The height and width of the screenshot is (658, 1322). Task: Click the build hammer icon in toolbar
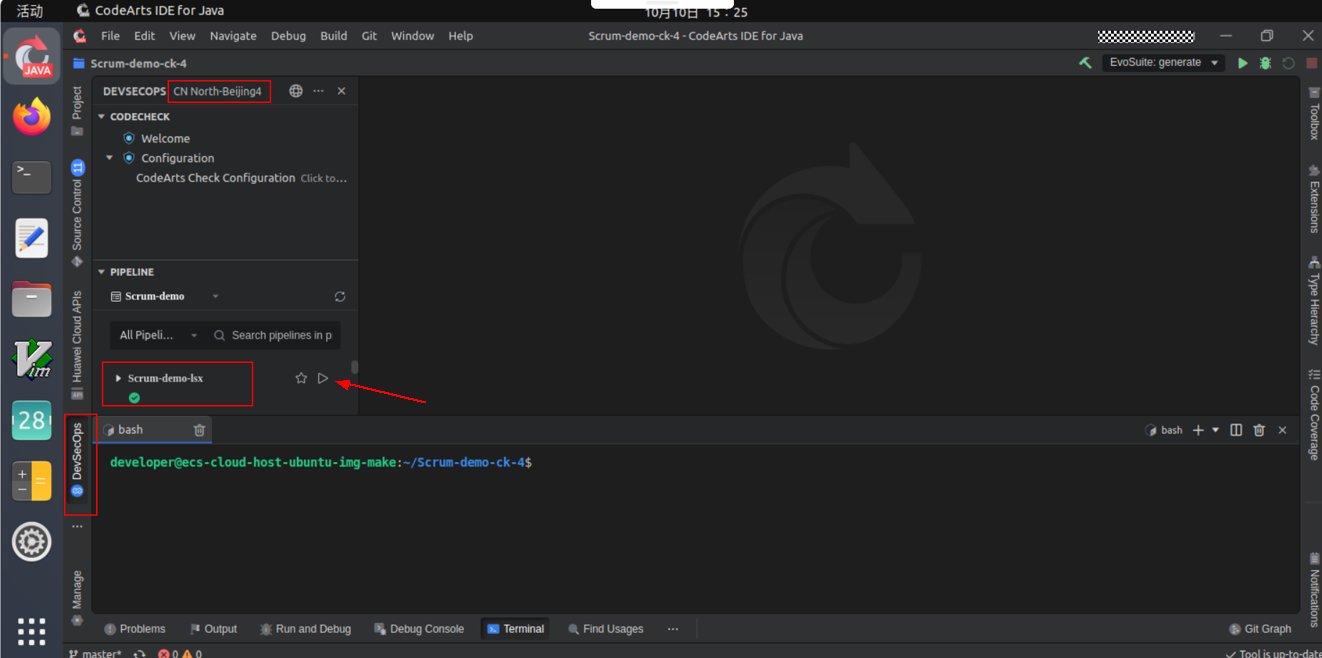pos(1085,63)
